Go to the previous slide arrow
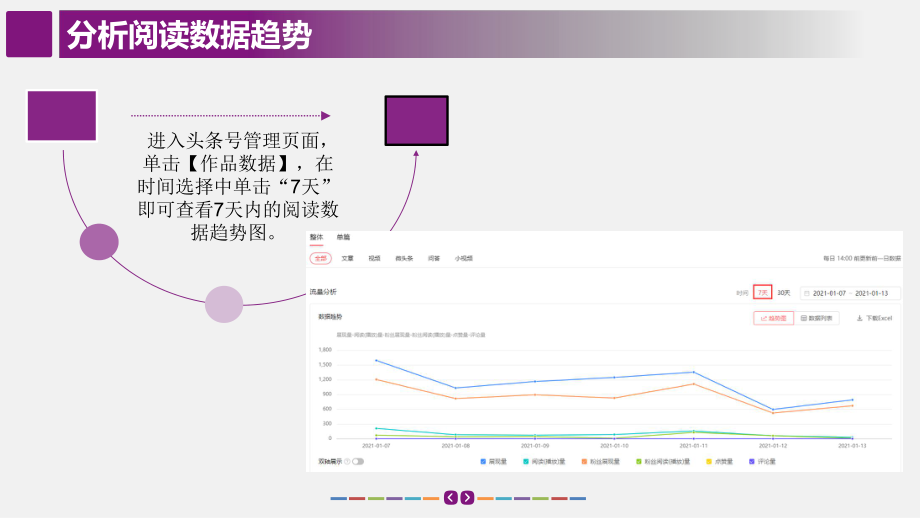 pos(451,497)
